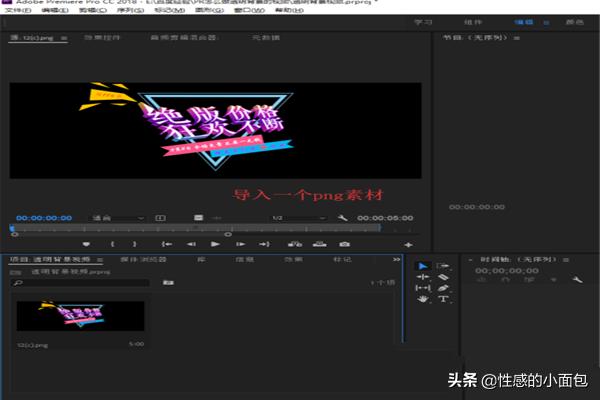The image size is (600, 400).
Task: Switch to the Libraries tab
Action: pos(201,260)
